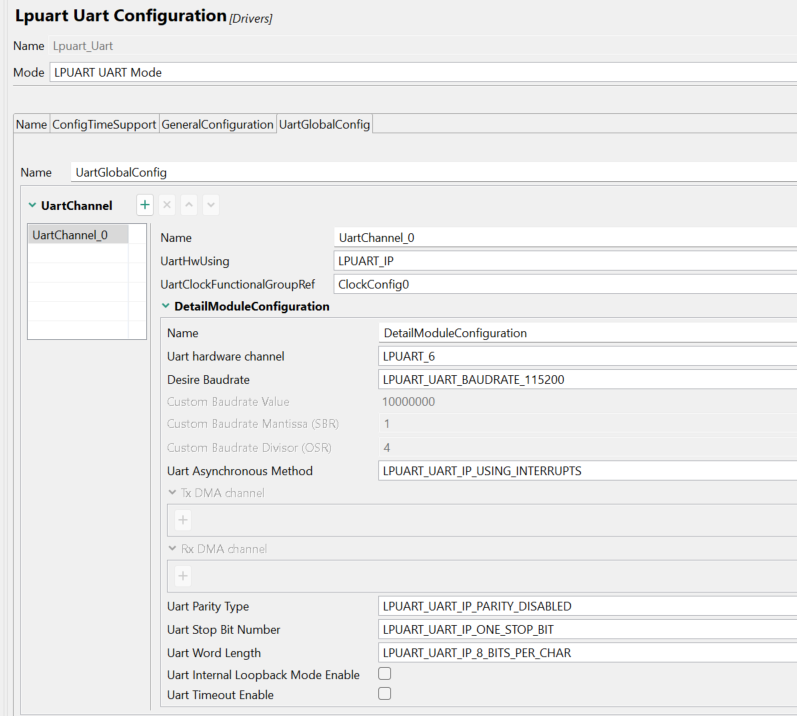Image resolution: width=797 pixels, height=716 pixels.
Task: Add an Rx DMA channel entry
Action: [183, 576]
